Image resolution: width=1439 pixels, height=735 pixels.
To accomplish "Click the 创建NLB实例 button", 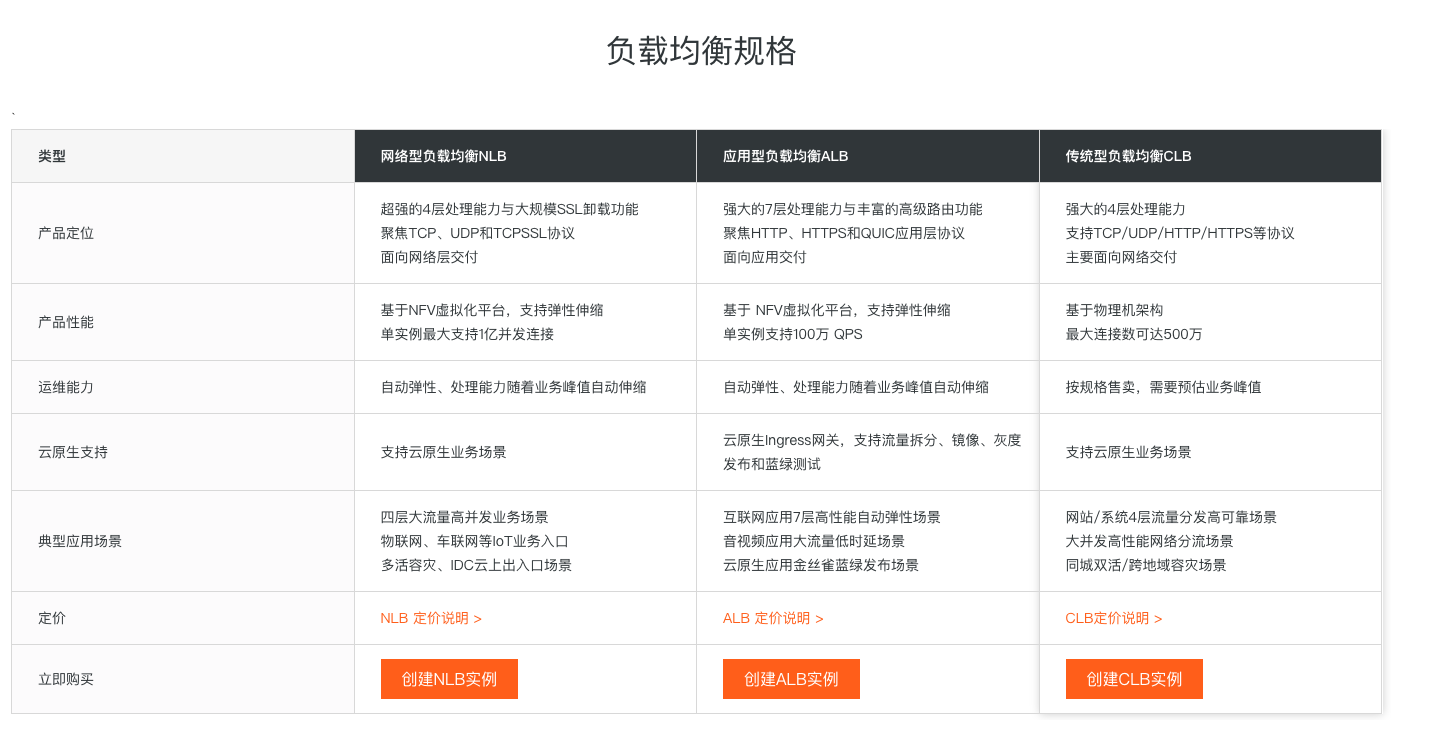I will (449, 679).
